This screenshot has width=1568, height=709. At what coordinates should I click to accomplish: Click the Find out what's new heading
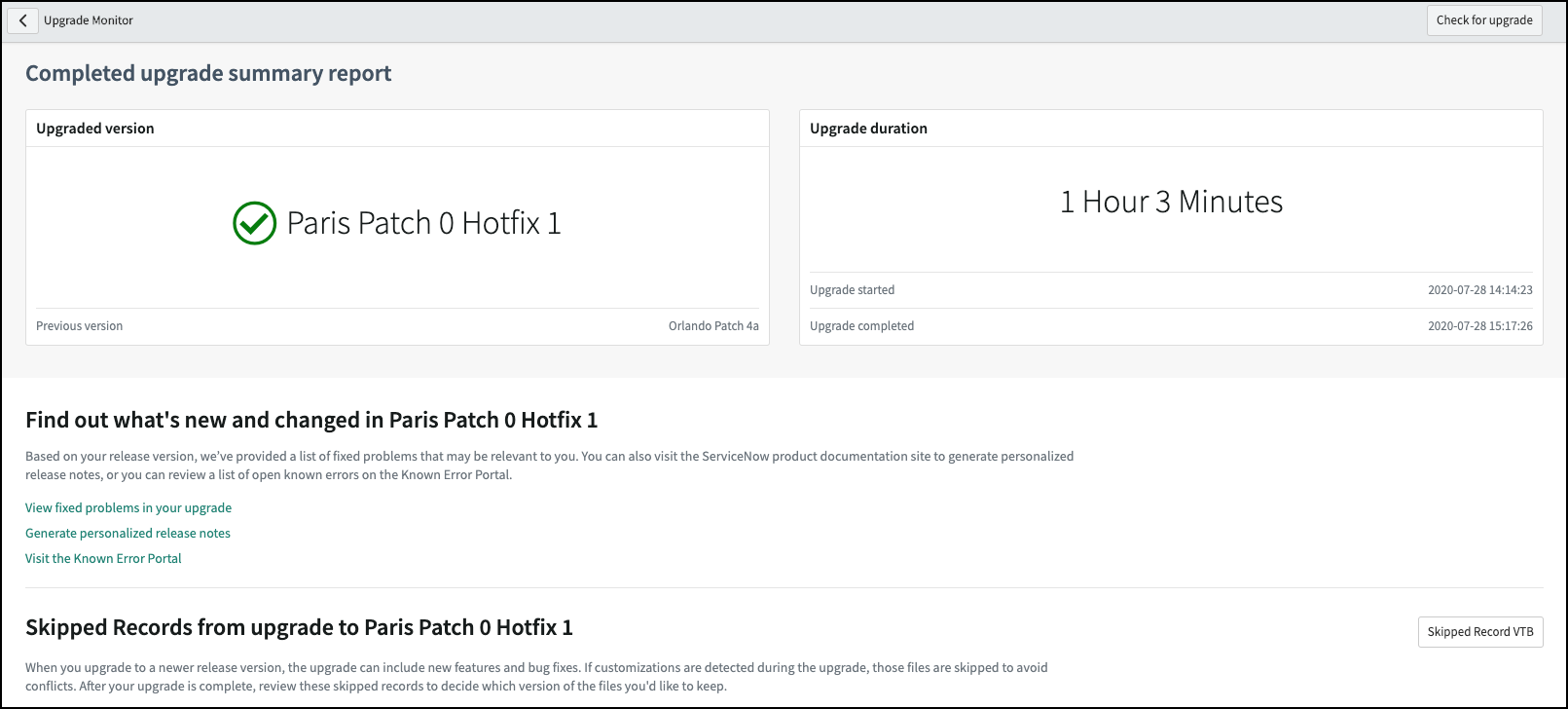point(311,421)
